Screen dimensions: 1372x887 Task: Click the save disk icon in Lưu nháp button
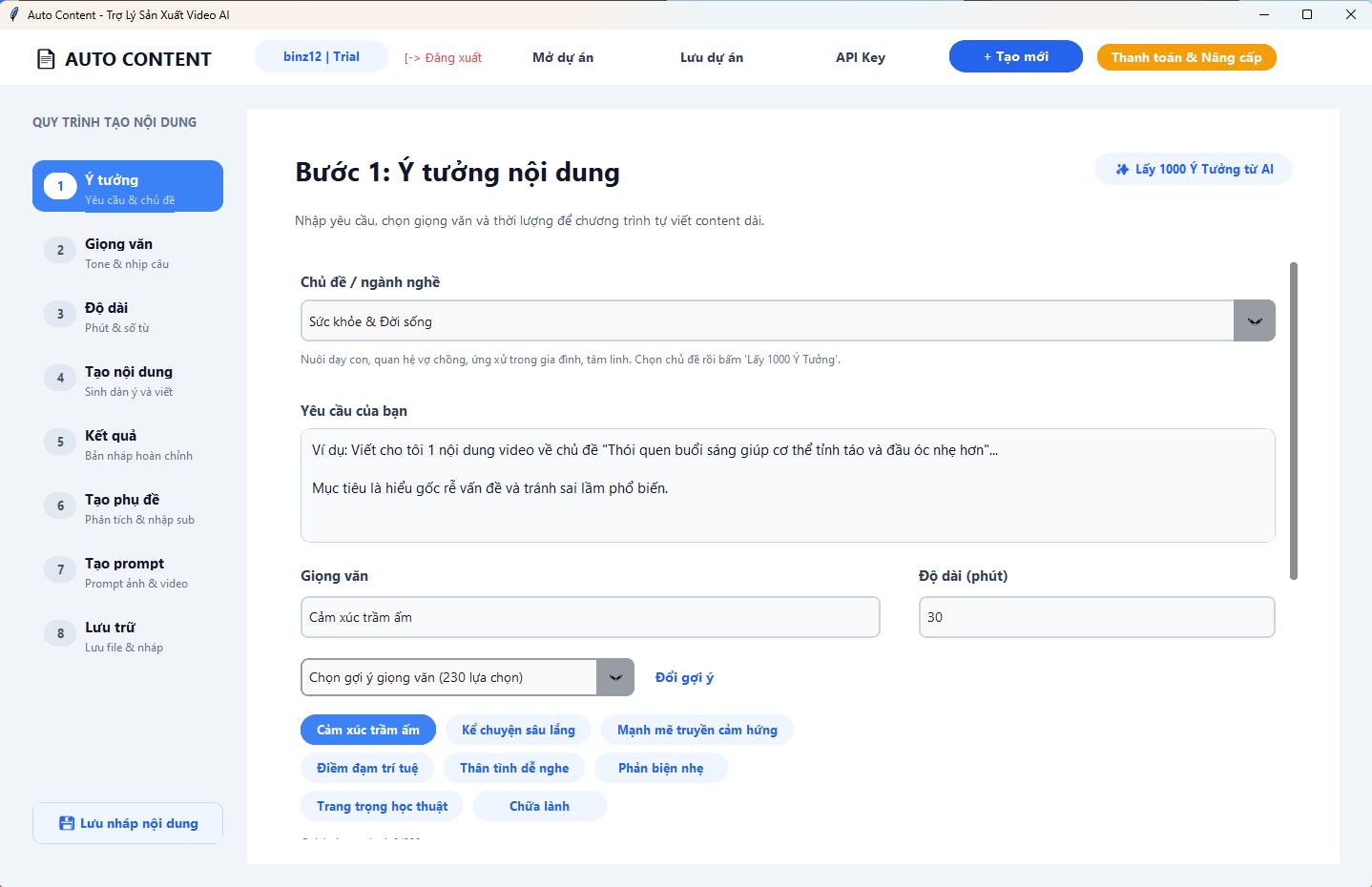[67, 823]
